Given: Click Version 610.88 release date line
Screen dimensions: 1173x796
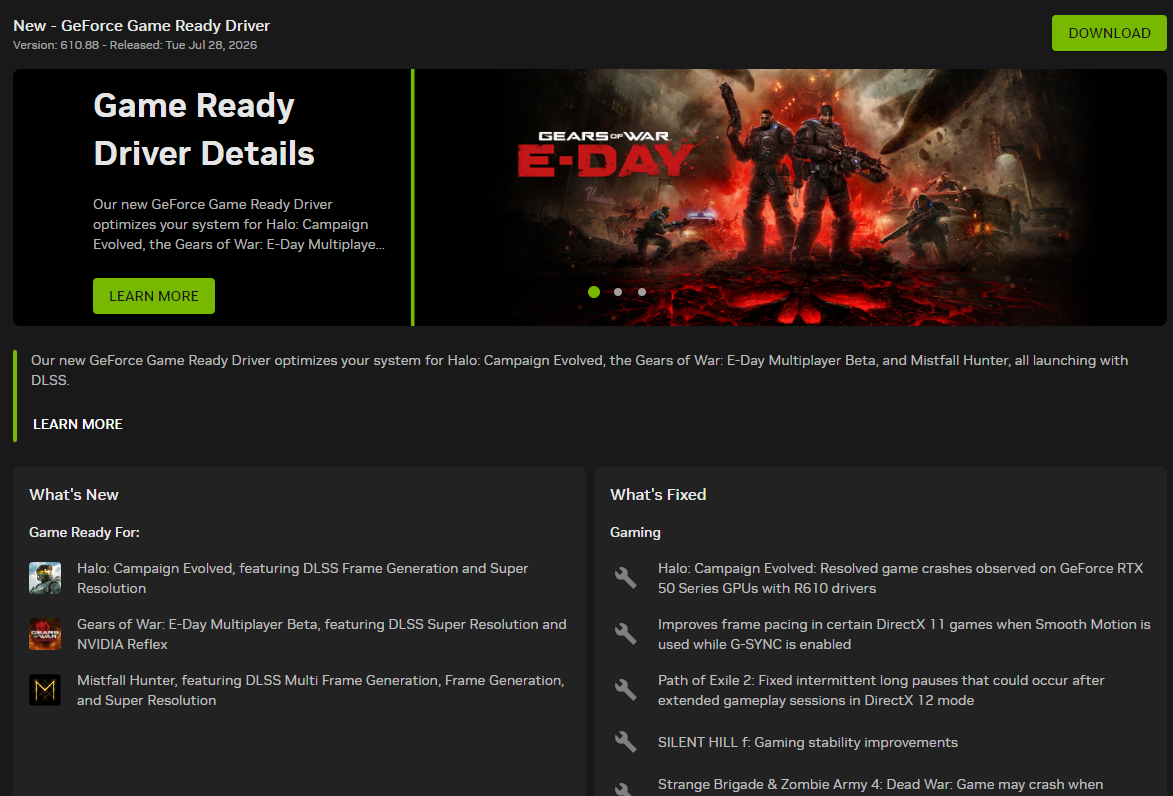Looking at the screenshot, I should point(135,45).
